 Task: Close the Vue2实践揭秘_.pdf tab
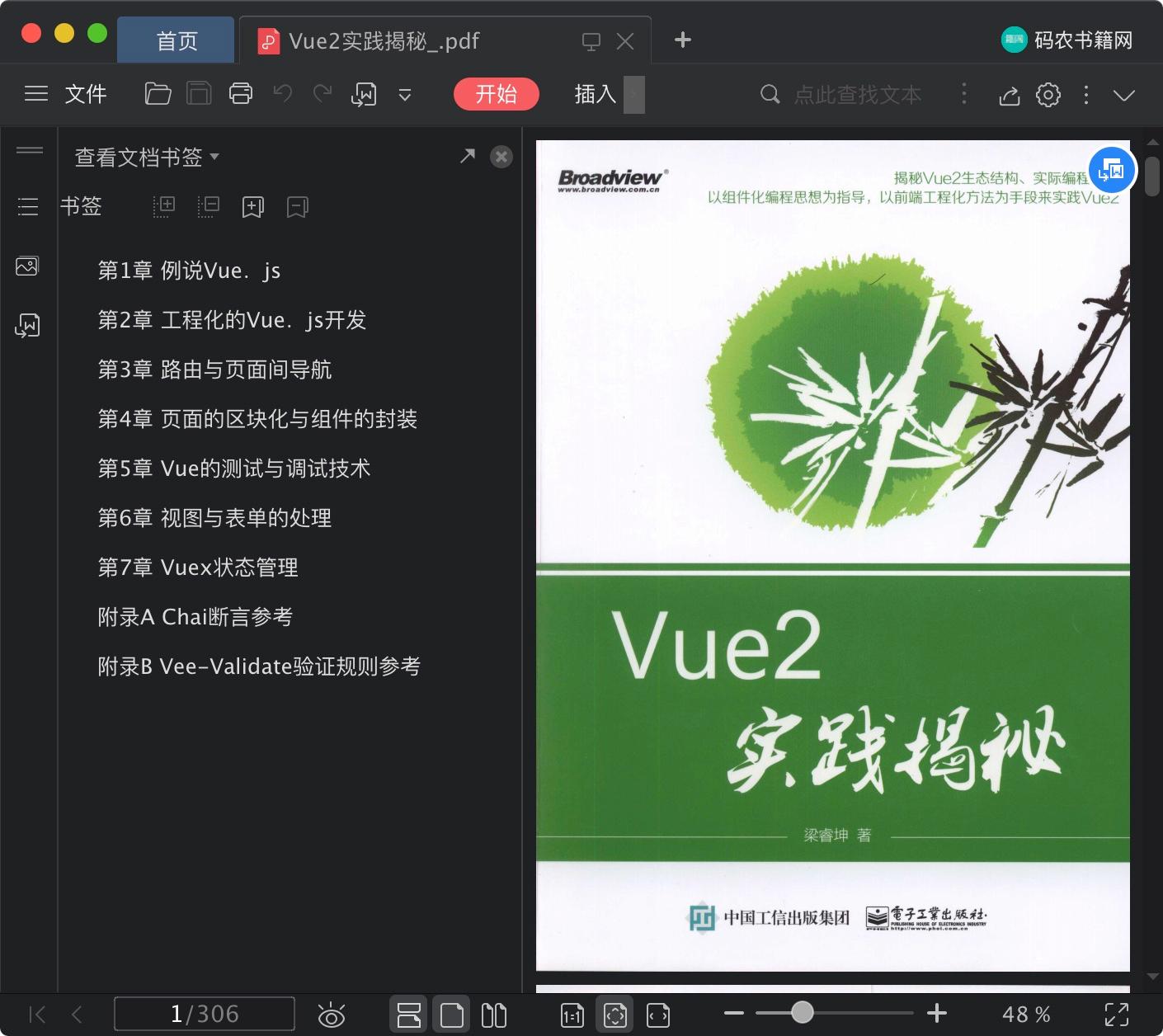(x=626, y=41)
